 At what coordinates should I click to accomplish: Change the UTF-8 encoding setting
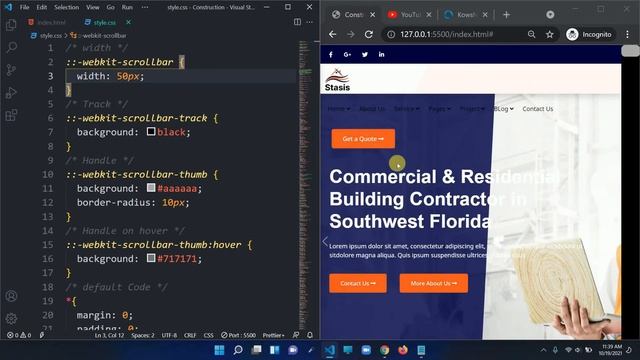(x=169, y=335)
